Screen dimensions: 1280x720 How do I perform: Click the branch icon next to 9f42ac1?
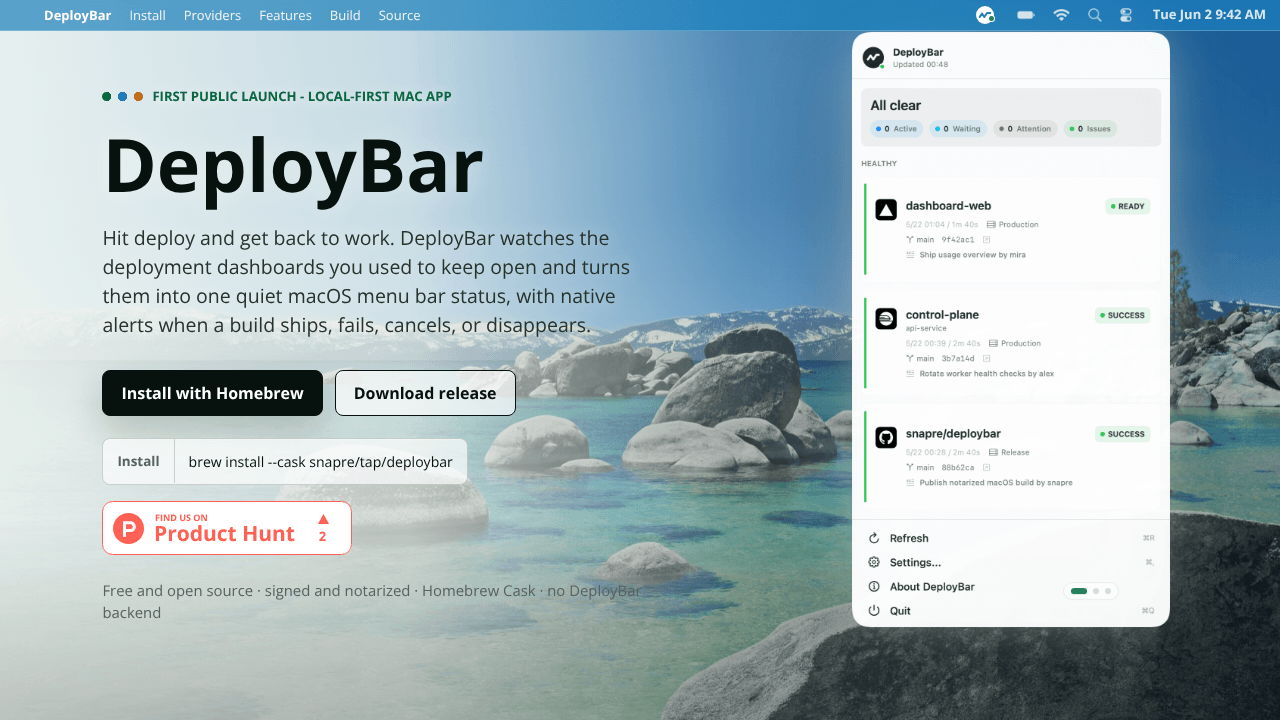[910, 240]
